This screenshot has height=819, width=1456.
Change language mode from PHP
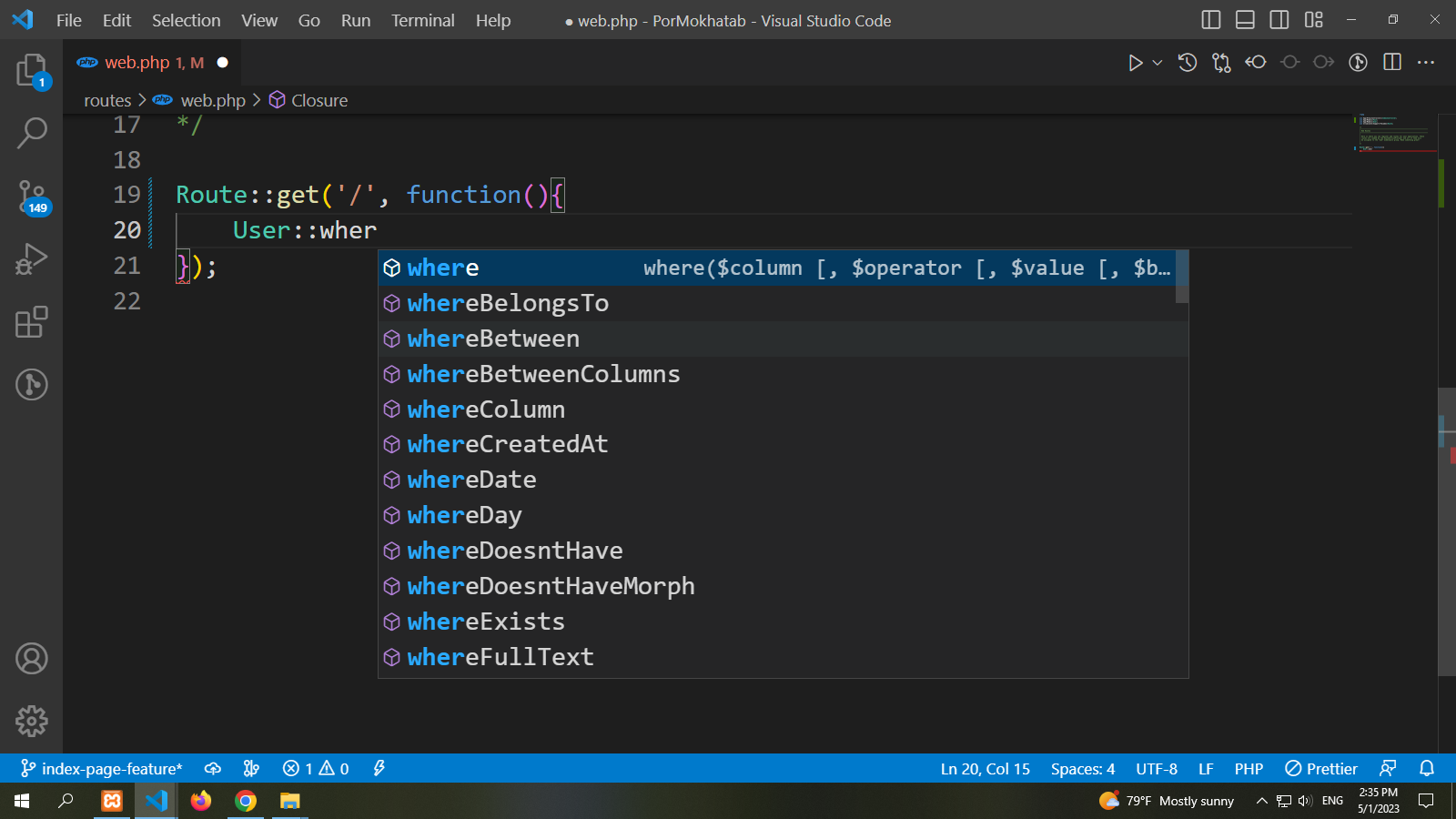pos(1249,769)
